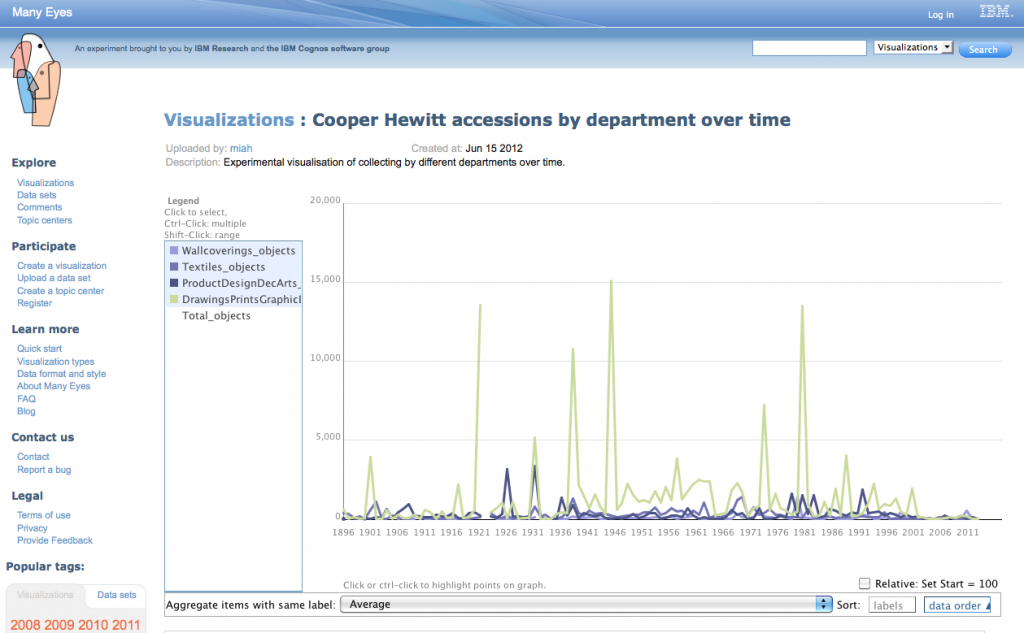Click the 2011 popular tag

tap(126, 625)
